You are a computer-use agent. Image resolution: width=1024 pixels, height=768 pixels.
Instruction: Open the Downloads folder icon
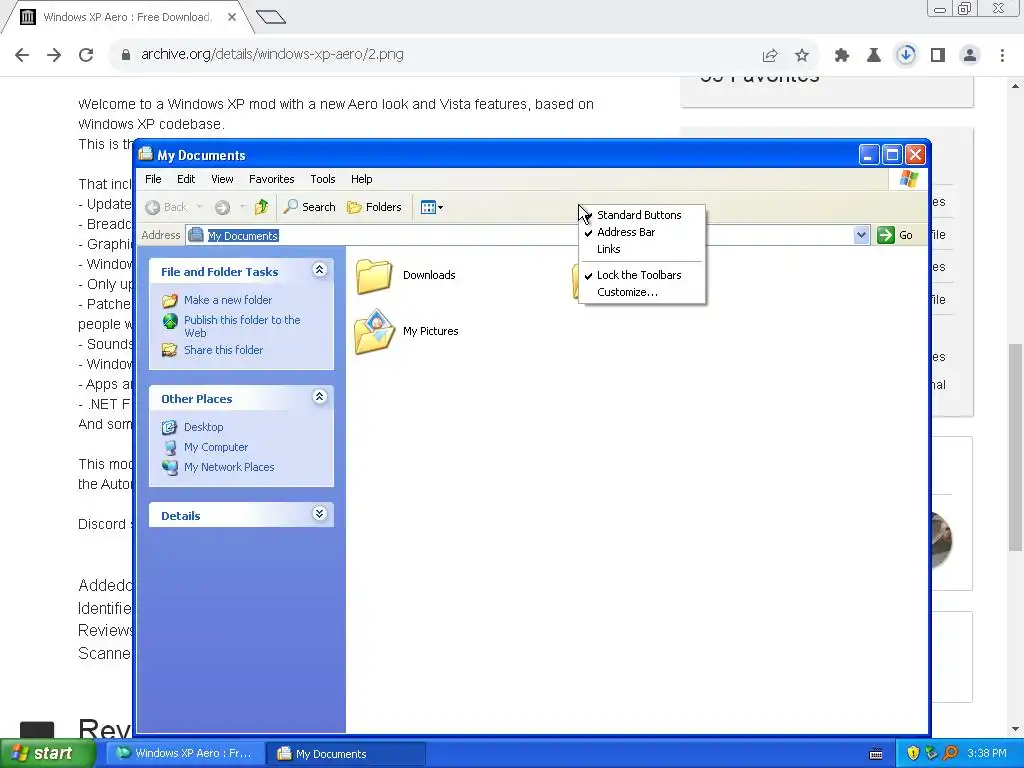click(x=374, y=276)
